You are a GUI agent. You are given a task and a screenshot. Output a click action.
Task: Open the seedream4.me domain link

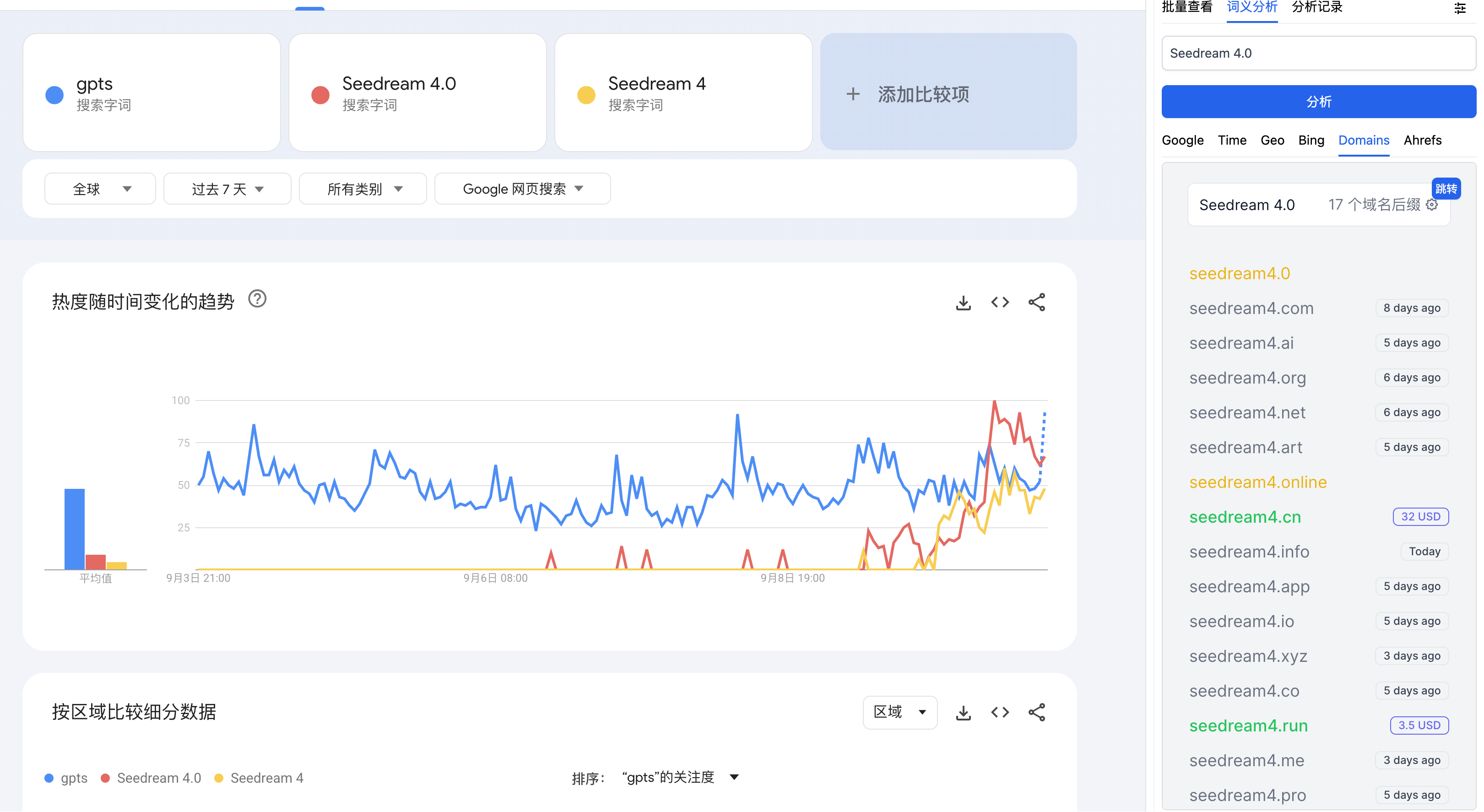point(1246,760)
